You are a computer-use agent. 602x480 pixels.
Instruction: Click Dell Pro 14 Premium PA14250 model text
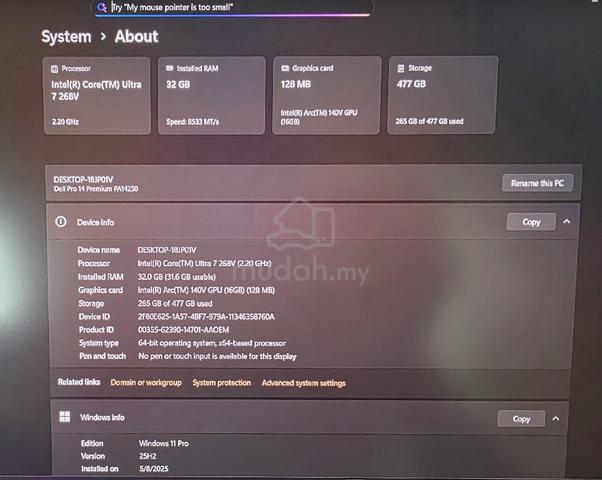96,189
